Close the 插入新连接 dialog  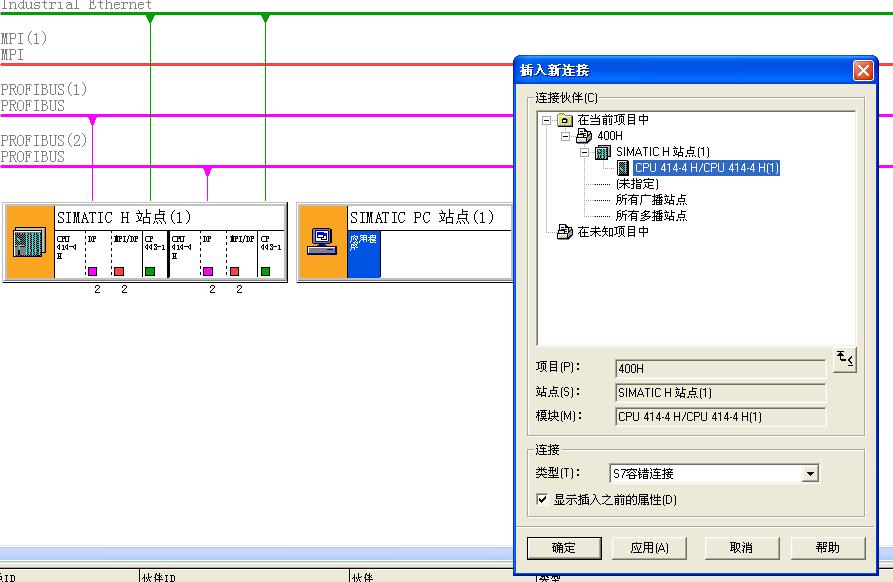point(863,71)
